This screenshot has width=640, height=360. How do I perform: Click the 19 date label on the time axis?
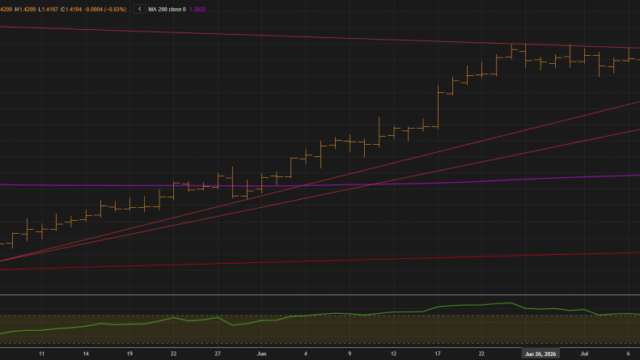129,354
